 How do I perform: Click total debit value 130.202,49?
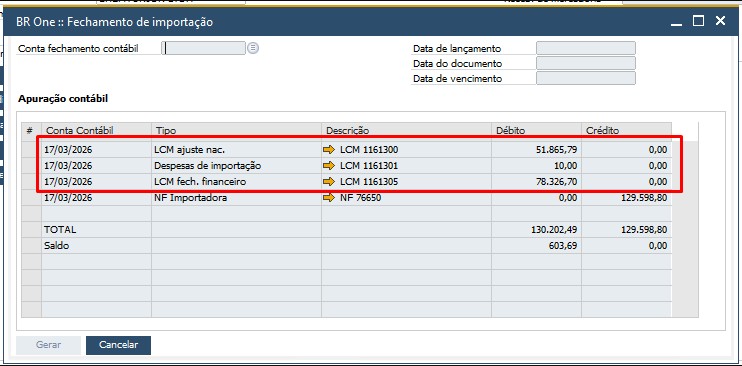click(x=554, y=230)
